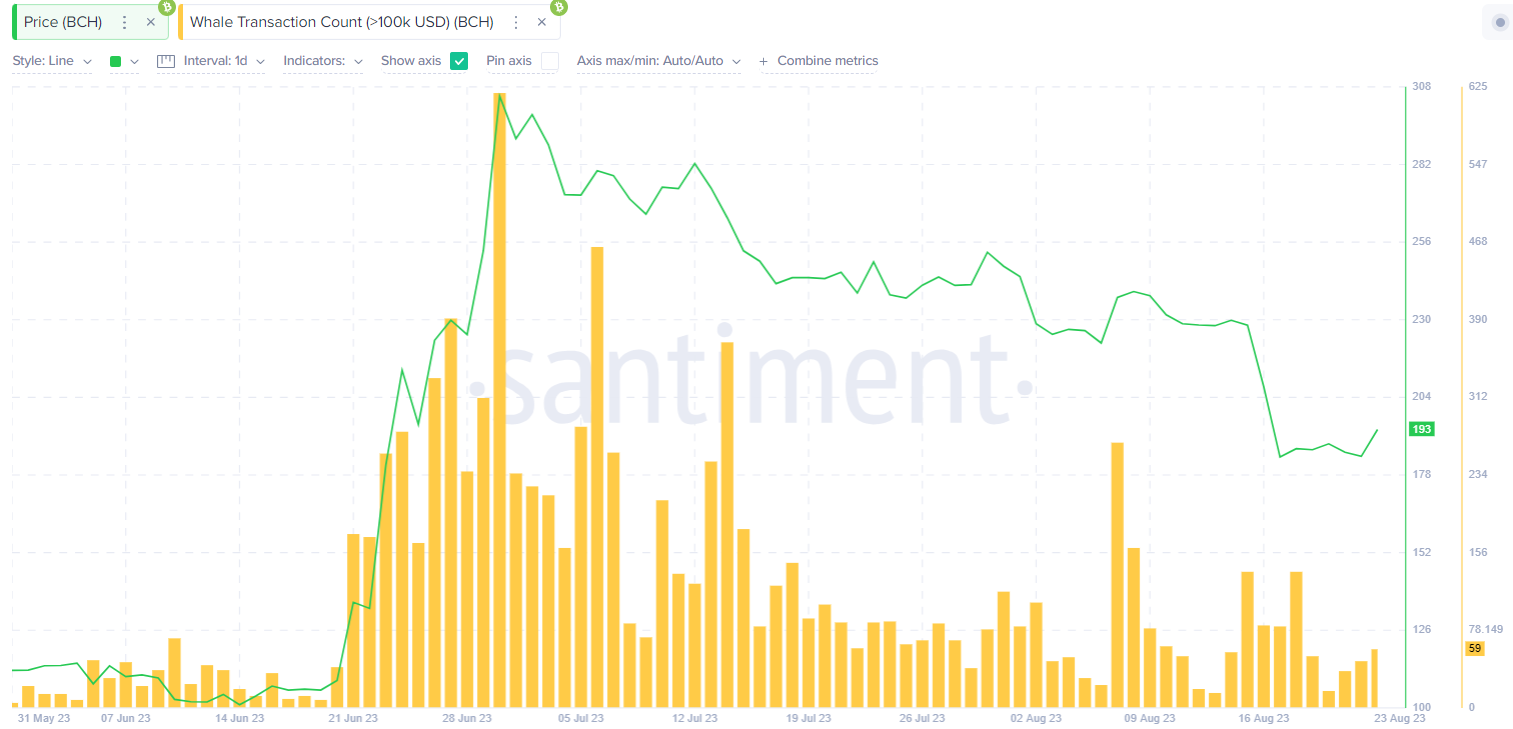Image resolution: width=1513 pixels, height=729 pixels.
Task: Click the plus icon beside Combine metrics
Action: (764, 61)
